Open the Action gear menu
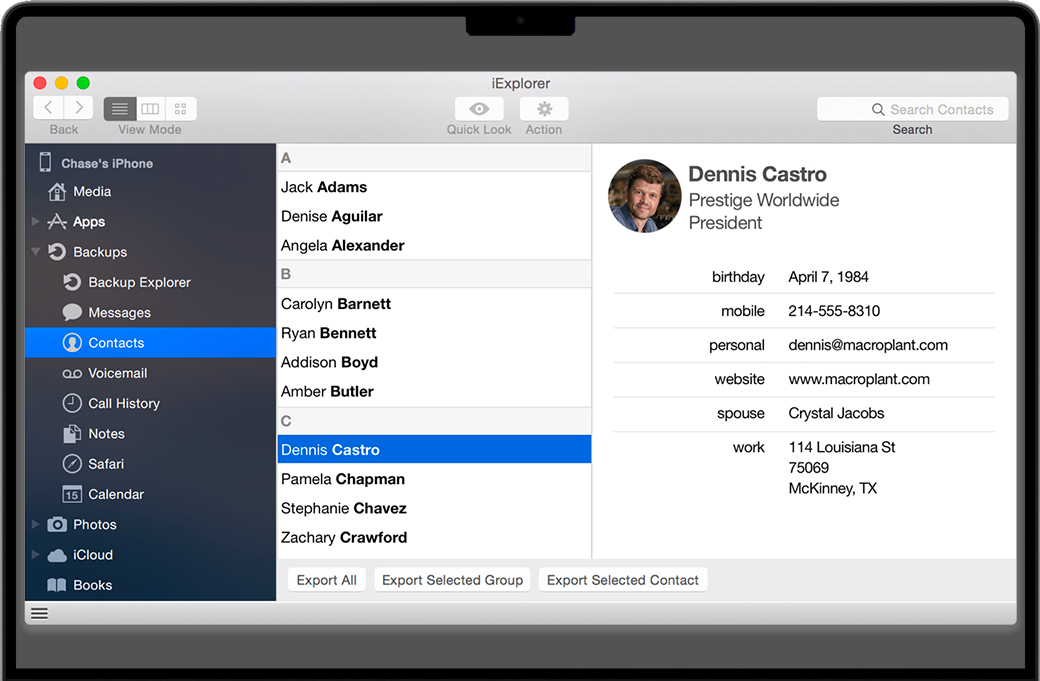This screenshot has width=1040, height=681. click(x=544, y=109)
